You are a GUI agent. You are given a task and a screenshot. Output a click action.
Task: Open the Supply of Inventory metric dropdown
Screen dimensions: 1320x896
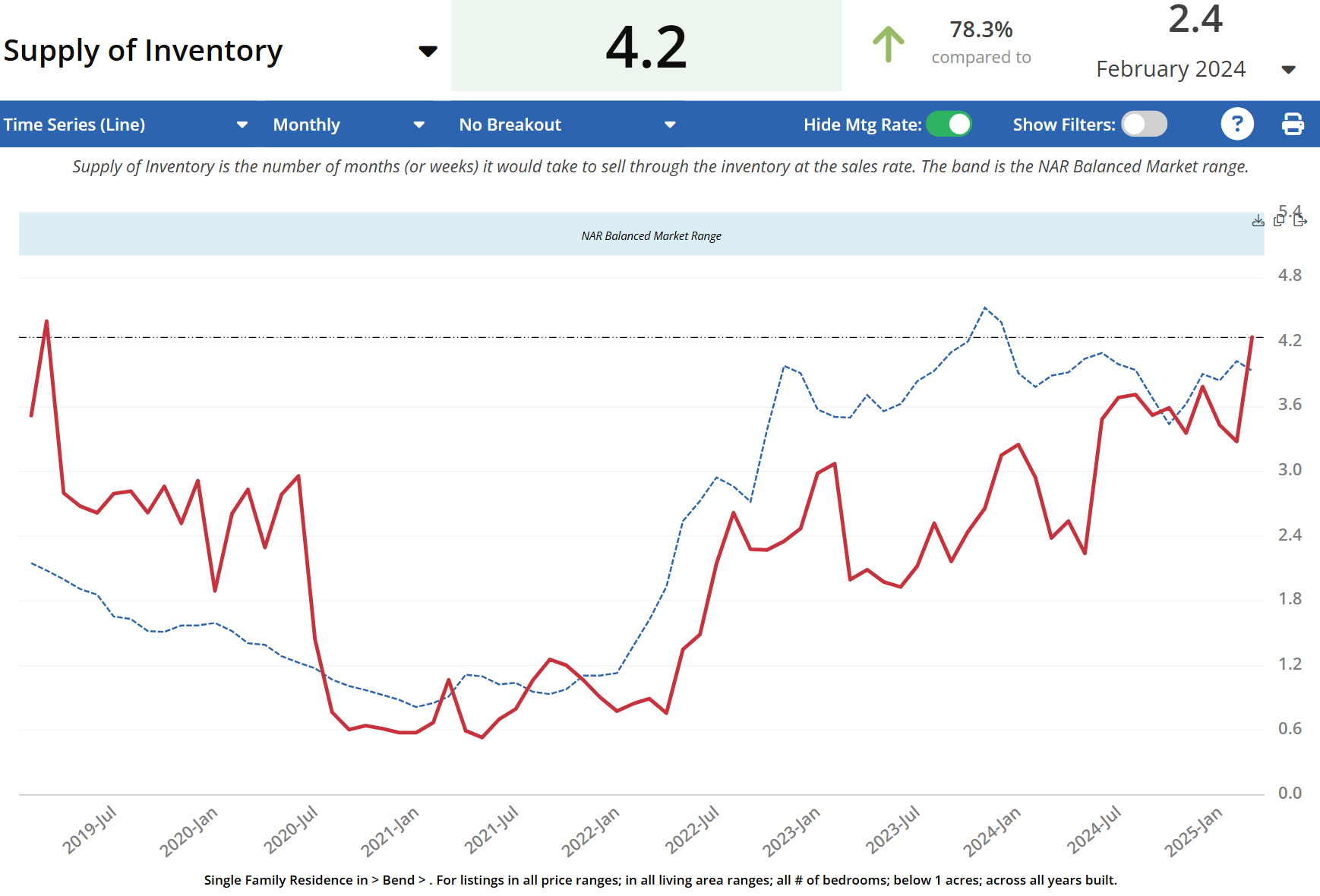pyautogui.click(x=428, y=51)
